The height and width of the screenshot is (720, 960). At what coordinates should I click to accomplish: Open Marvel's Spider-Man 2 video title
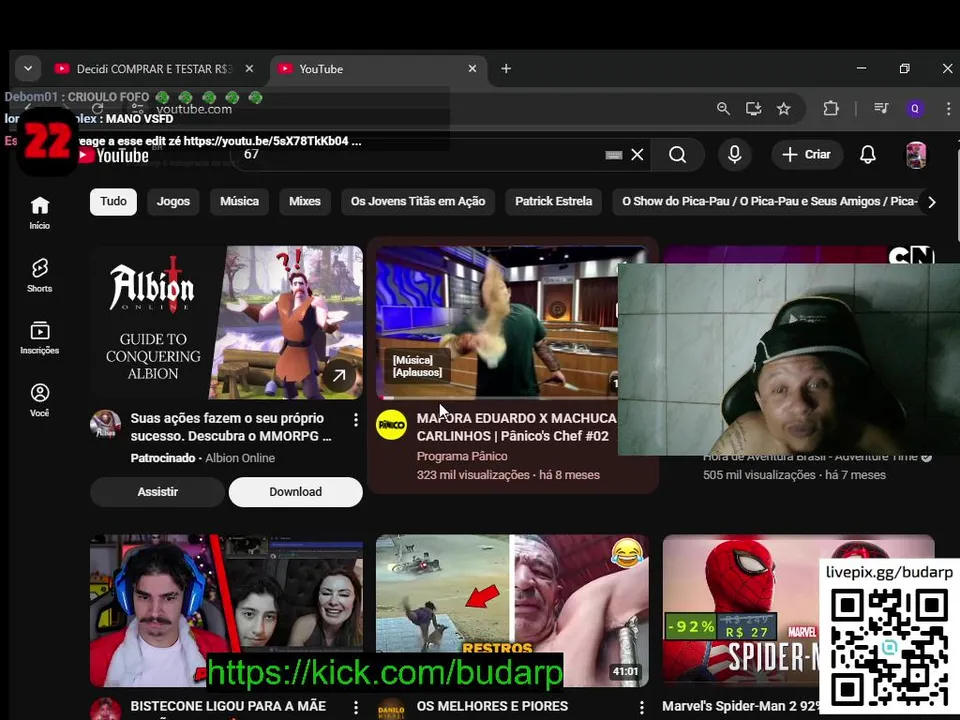pos(740,706)
